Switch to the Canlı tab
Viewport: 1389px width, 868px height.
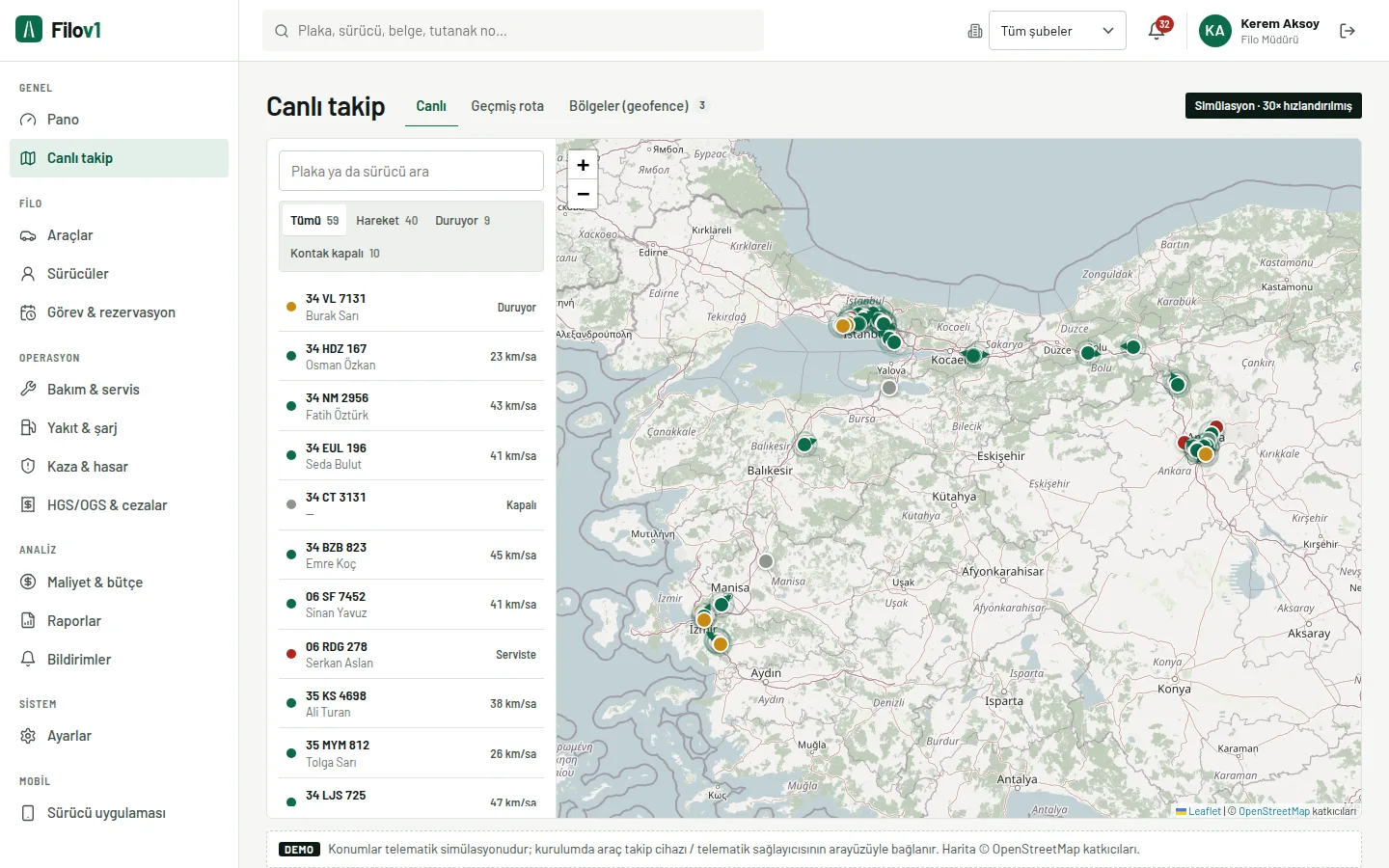[431, 106]
